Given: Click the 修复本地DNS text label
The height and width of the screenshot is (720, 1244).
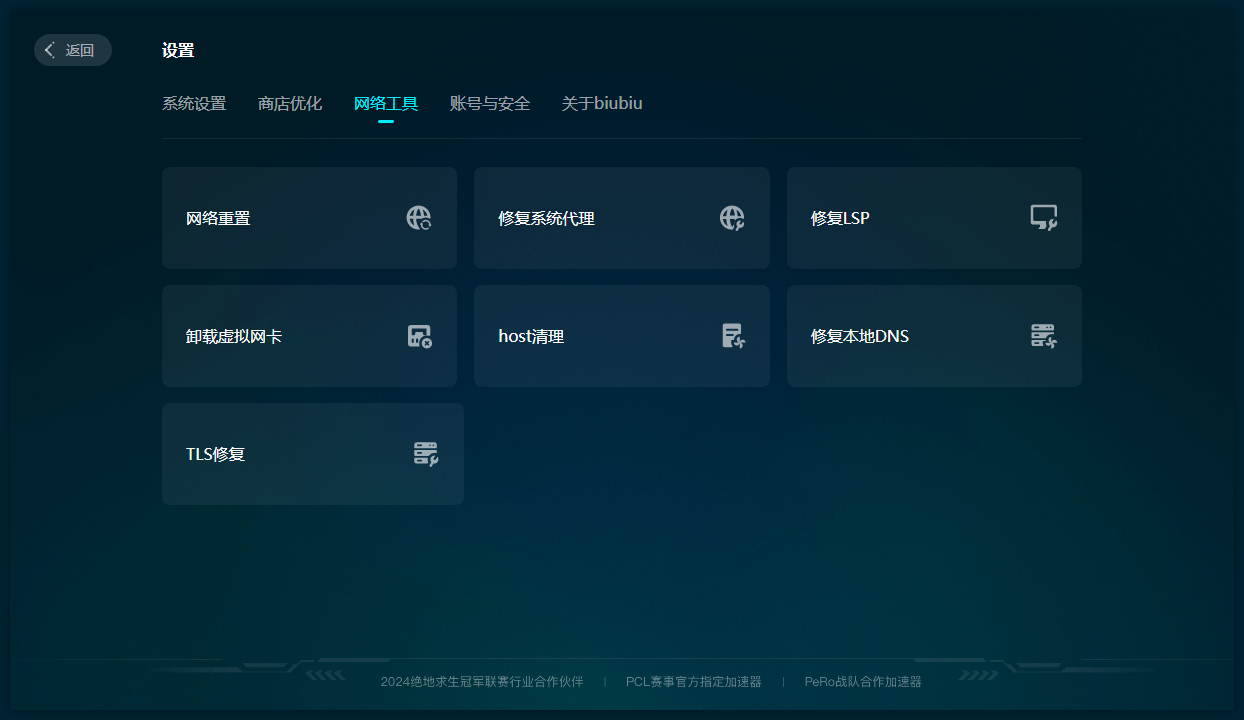Looking at the screenshot, I should coord(860,336).
